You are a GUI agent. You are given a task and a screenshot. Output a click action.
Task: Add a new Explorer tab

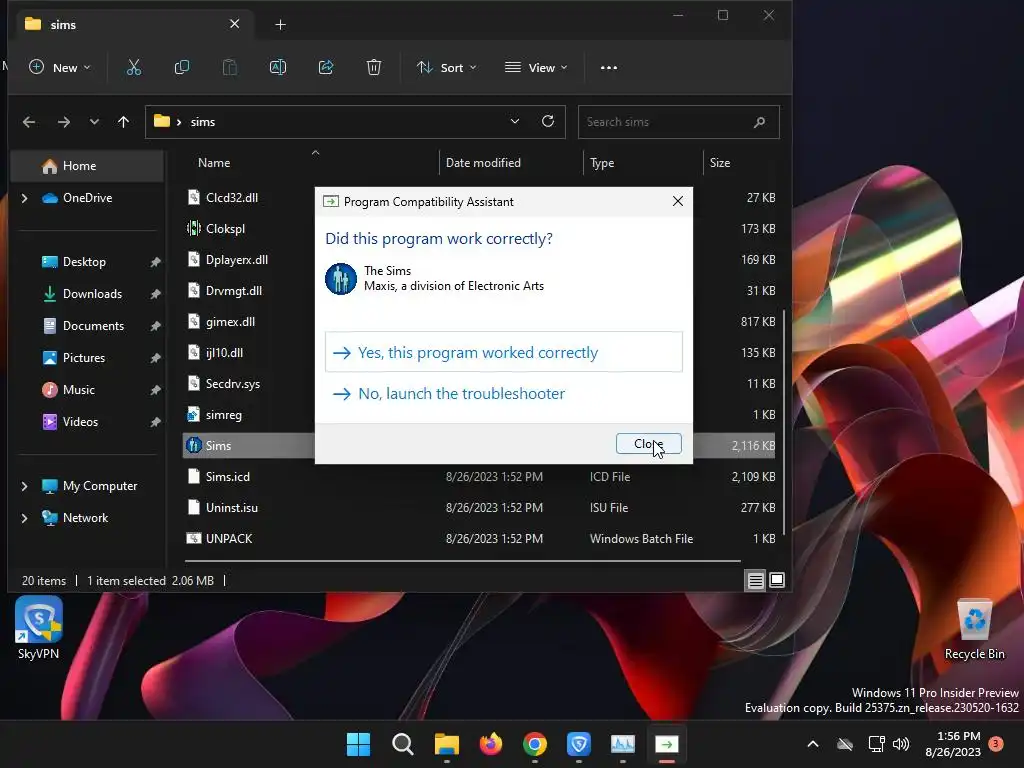click(280, 25)
